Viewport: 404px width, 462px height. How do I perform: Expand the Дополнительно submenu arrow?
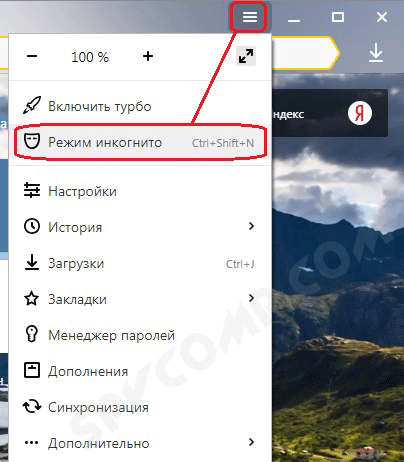[x=251, y=442]
